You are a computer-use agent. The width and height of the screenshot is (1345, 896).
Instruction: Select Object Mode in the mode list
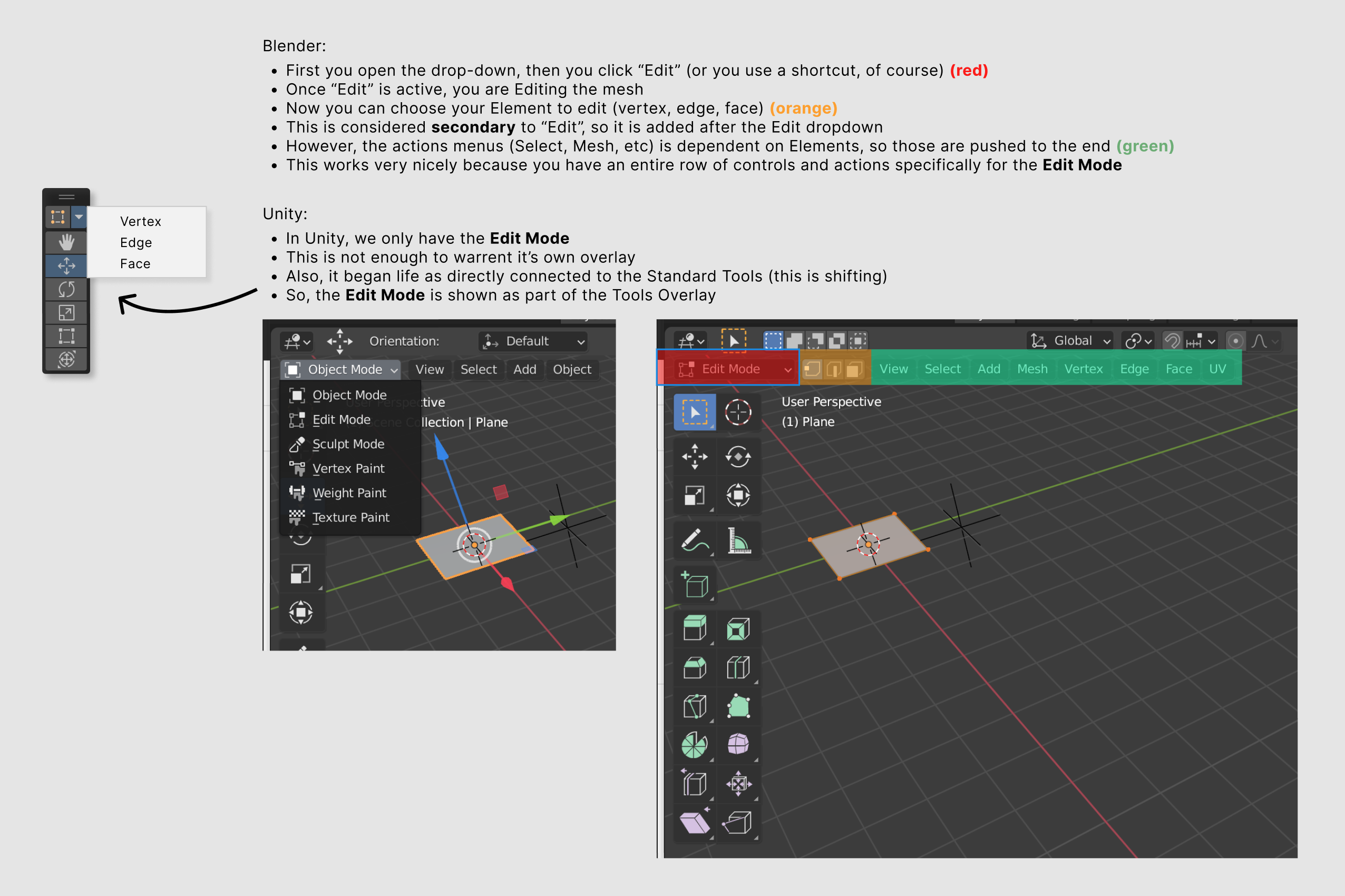[x=349, y=395]
